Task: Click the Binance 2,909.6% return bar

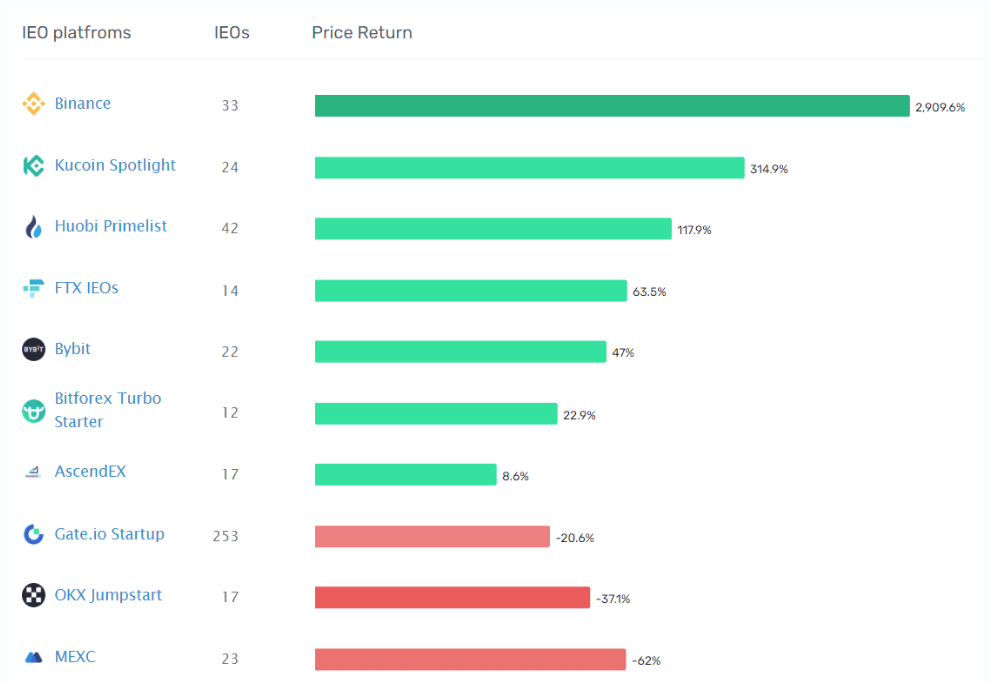Action: coord(612,106)
